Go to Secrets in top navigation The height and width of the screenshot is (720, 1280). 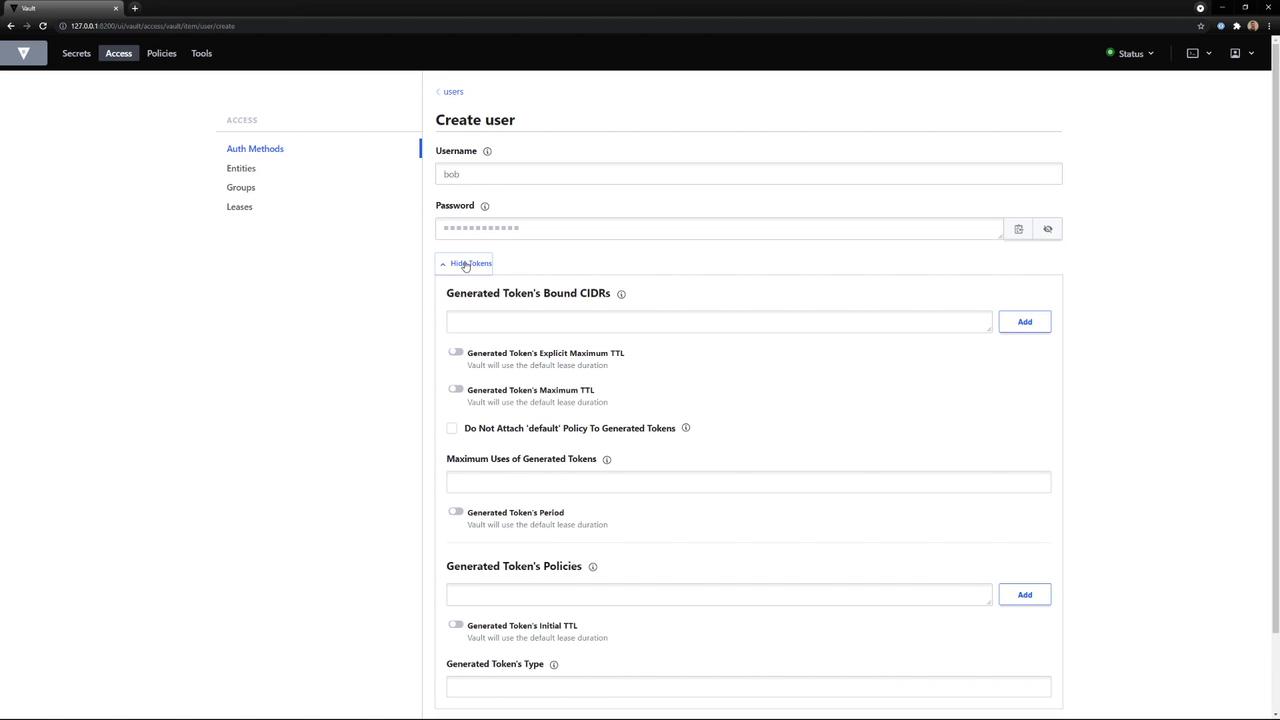click(x=76, y=53)
